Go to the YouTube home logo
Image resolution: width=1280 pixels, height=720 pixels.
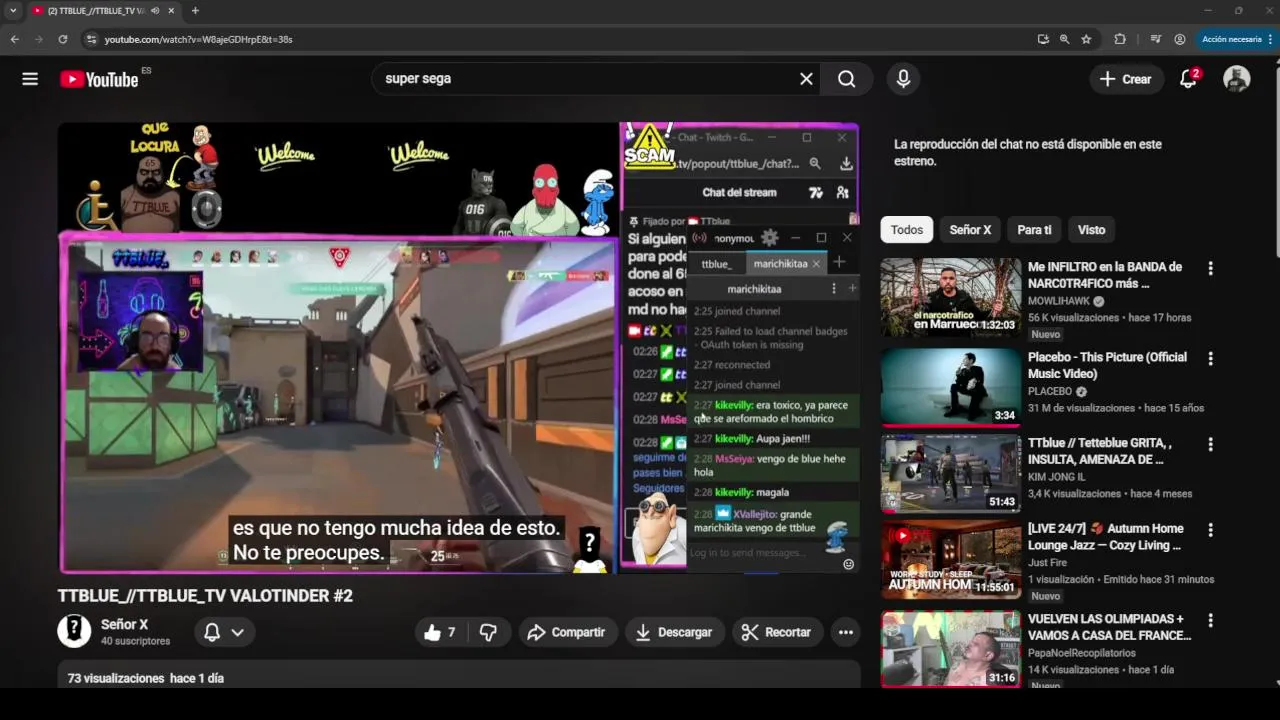point(99,79)
